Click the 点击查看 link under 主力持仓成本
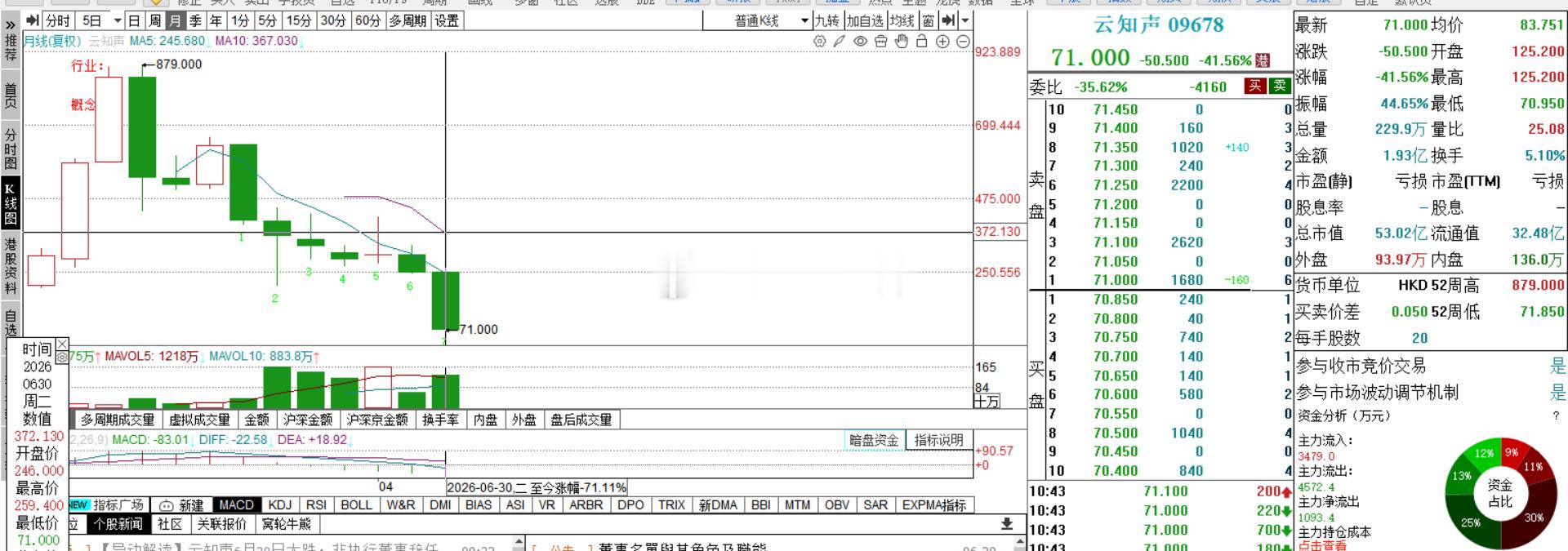 [x=1322, y=546]
